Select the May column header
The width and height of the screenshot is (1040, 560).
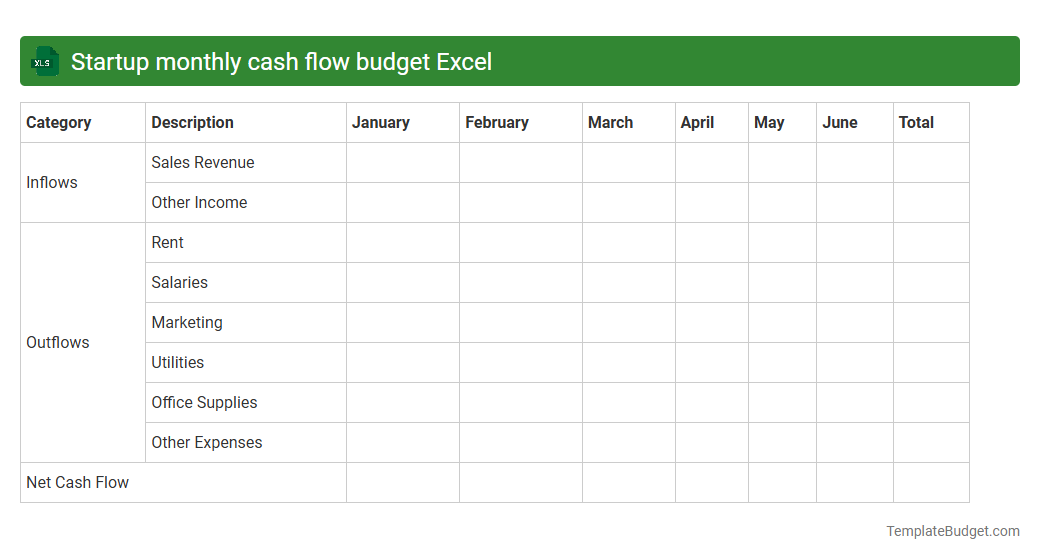[782, 123]
